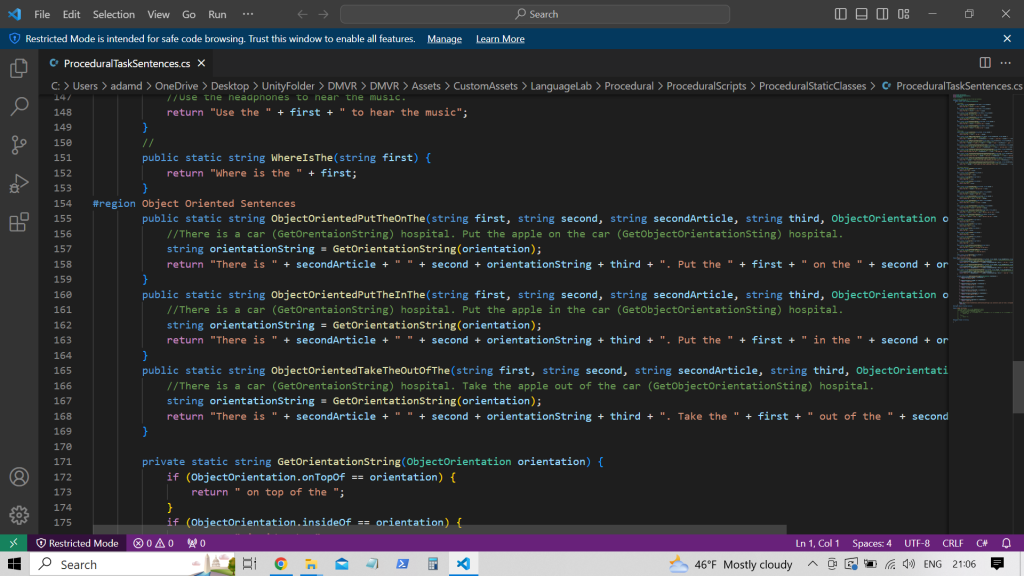Open the Manage gear icon
Screen dimensions: 1024x576
(19, 515)
